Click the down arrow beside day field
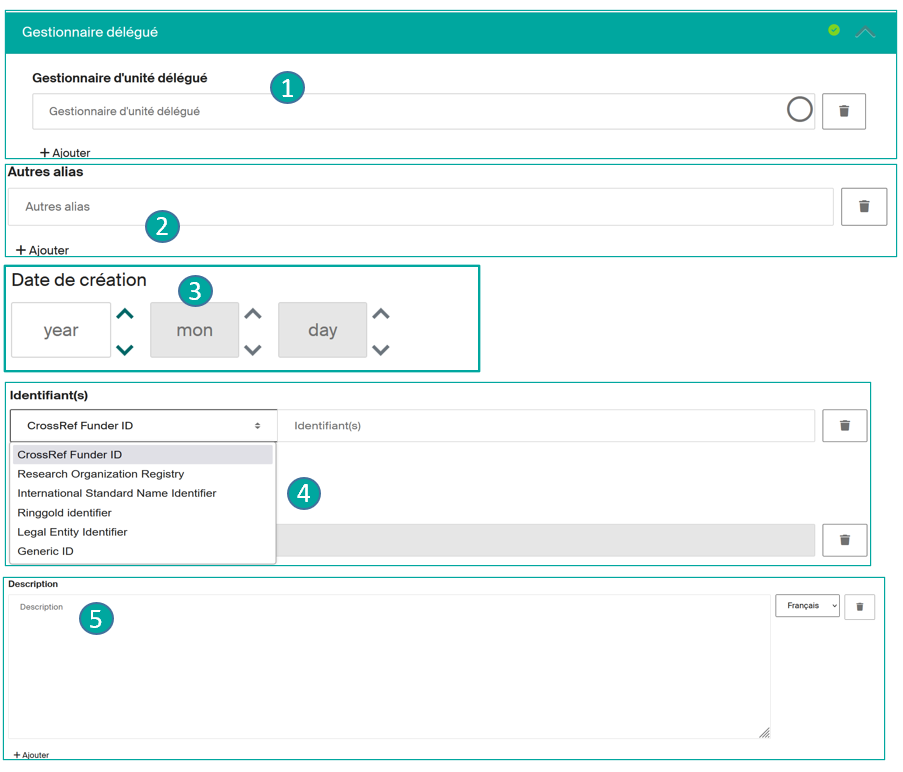The width and height of the screenshot is (903, 772). tap(380, 349)
